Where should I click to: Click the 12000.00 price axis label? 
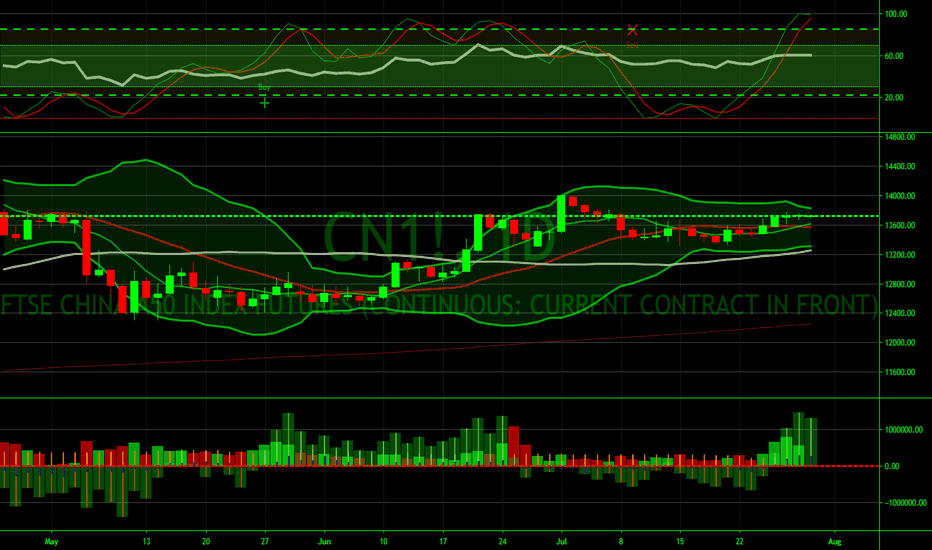[900, 343]
